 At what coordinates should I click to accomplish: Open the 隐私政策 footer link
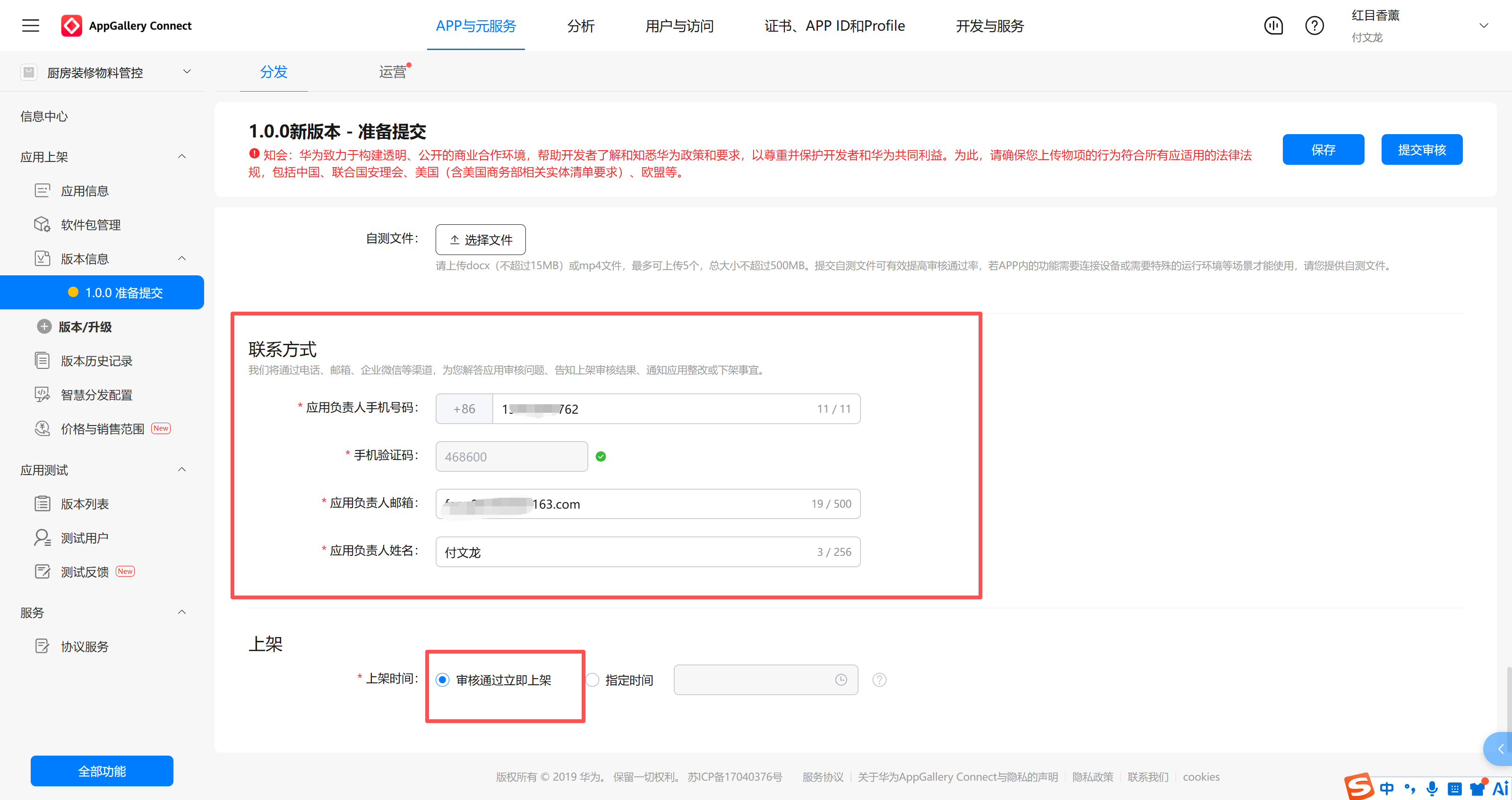coord(1093,776)
